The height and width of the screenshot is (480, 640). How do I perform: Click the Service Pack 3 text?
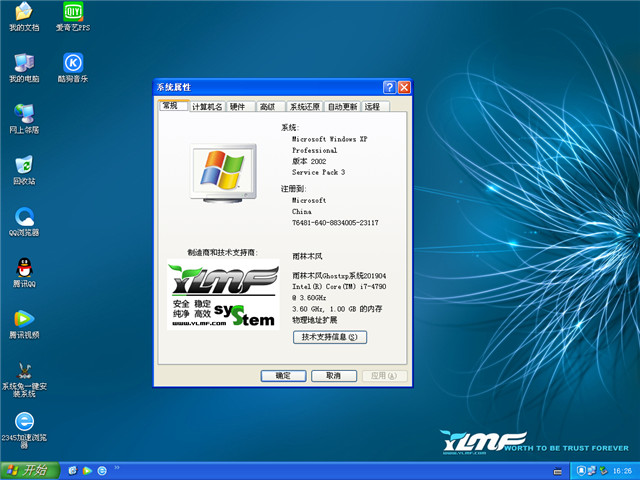point(318,172)
